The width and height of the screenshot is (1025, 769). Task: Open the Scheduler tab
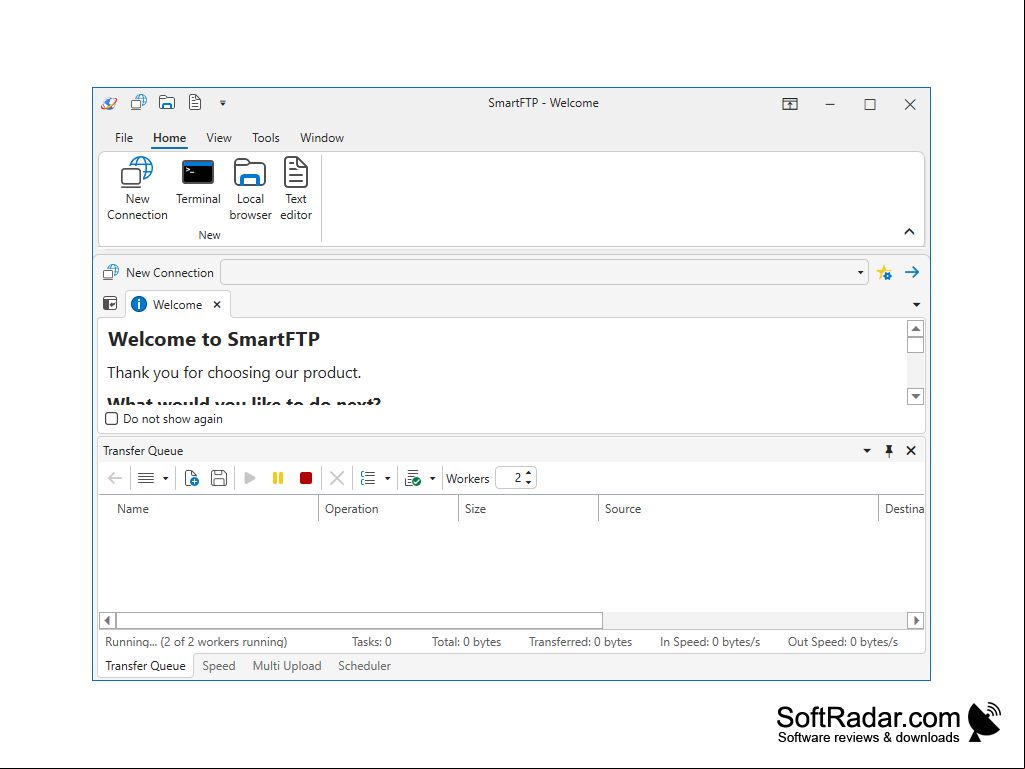click(x=364, y=666)
